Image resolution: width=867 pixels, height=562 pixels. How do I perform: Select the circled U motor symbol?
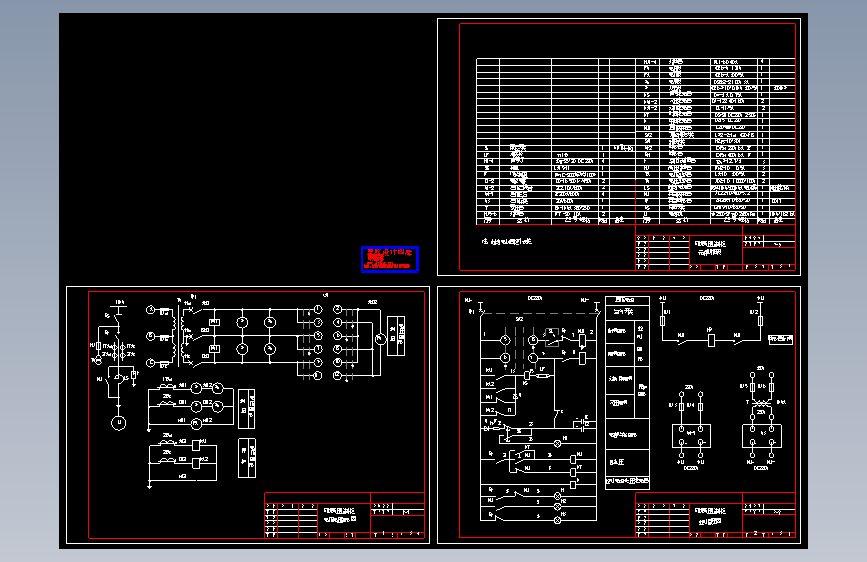(x=118, y=423)
